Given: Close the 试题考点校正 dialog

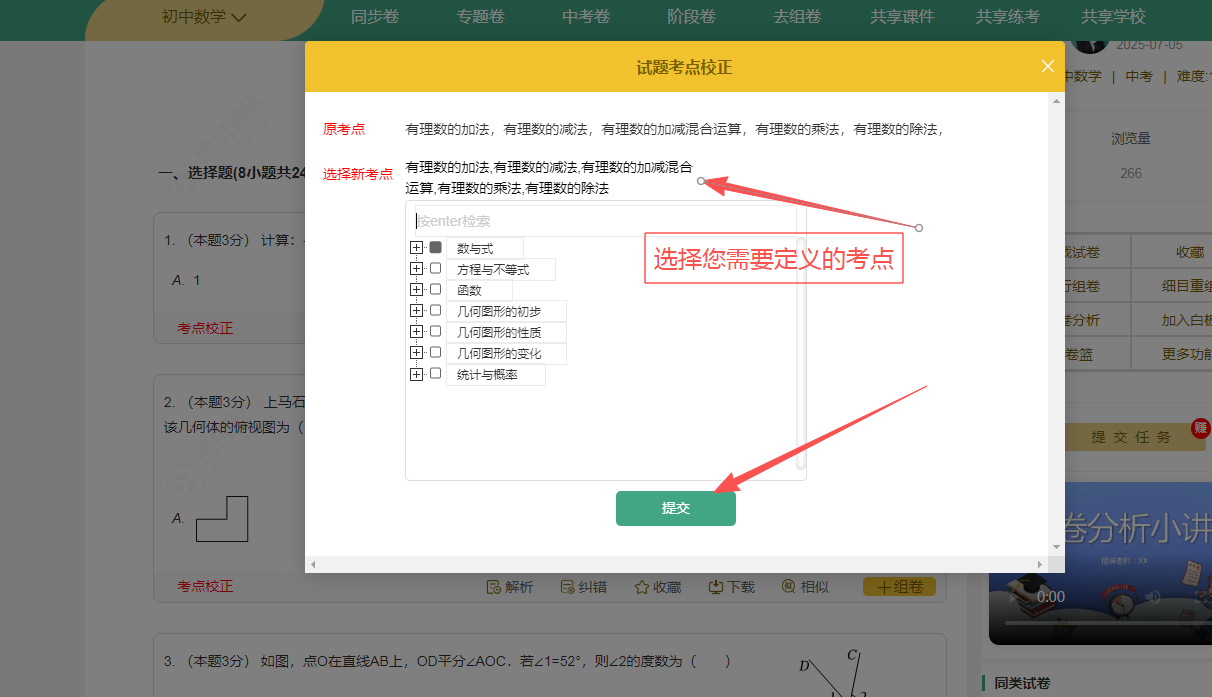Looking at the screenshot, I should [x=1047, y=66].
